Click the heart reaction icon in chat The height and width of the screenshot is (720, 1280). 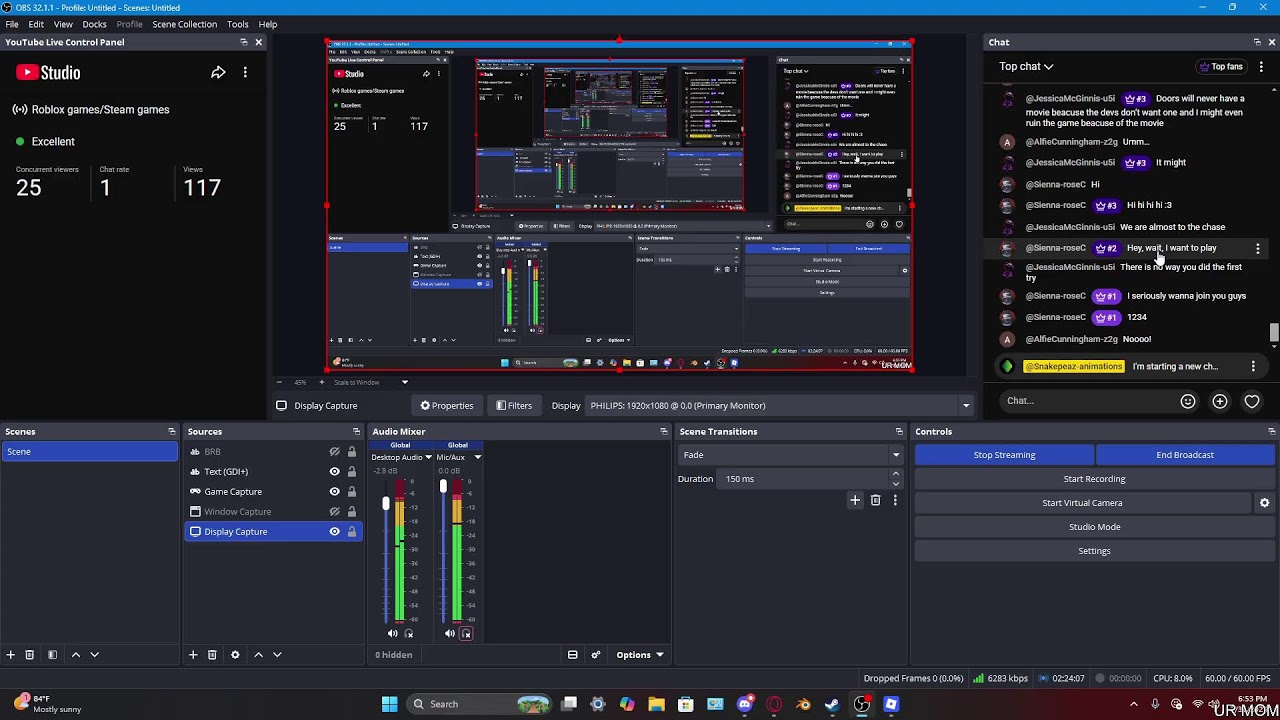1252,401
